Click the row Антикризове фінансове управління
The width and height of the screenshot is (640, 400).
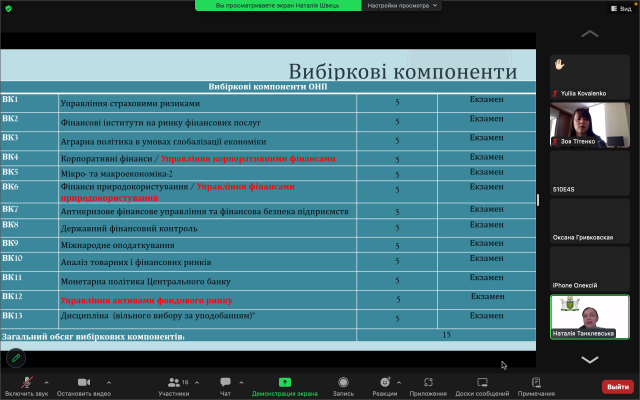[x=268, y=211]
